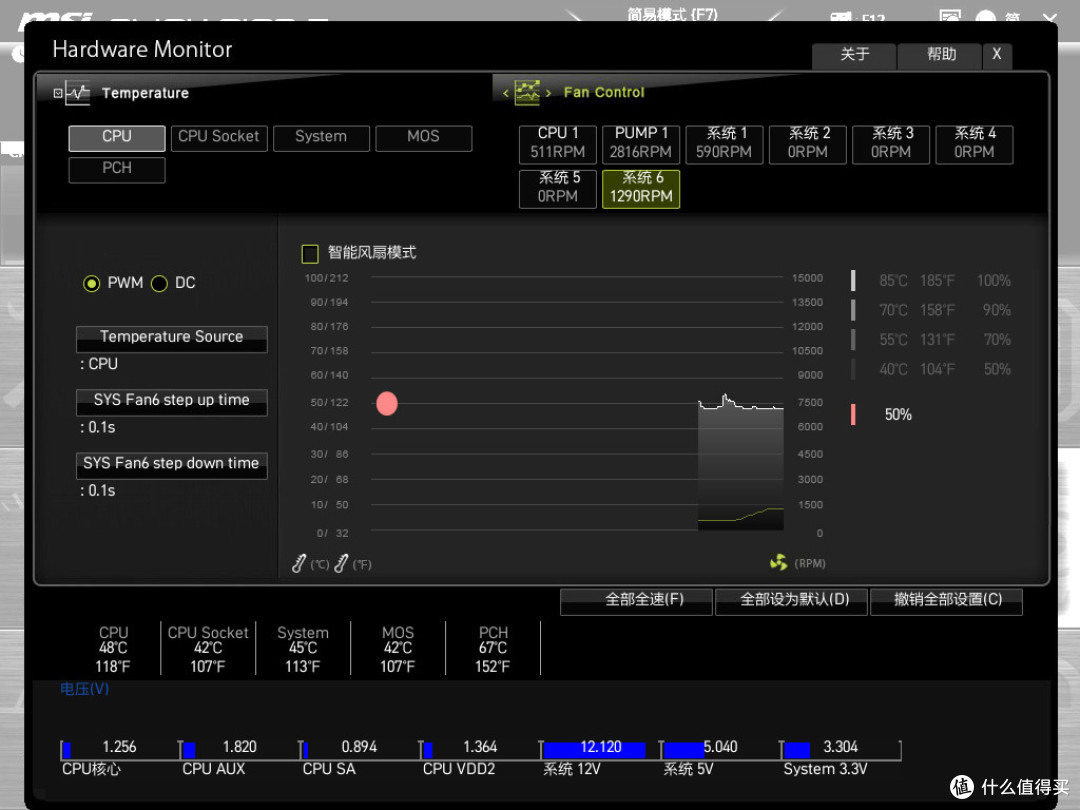
Task: Click the Celsius thermometer icon
Action: click(x=299, y=563)
